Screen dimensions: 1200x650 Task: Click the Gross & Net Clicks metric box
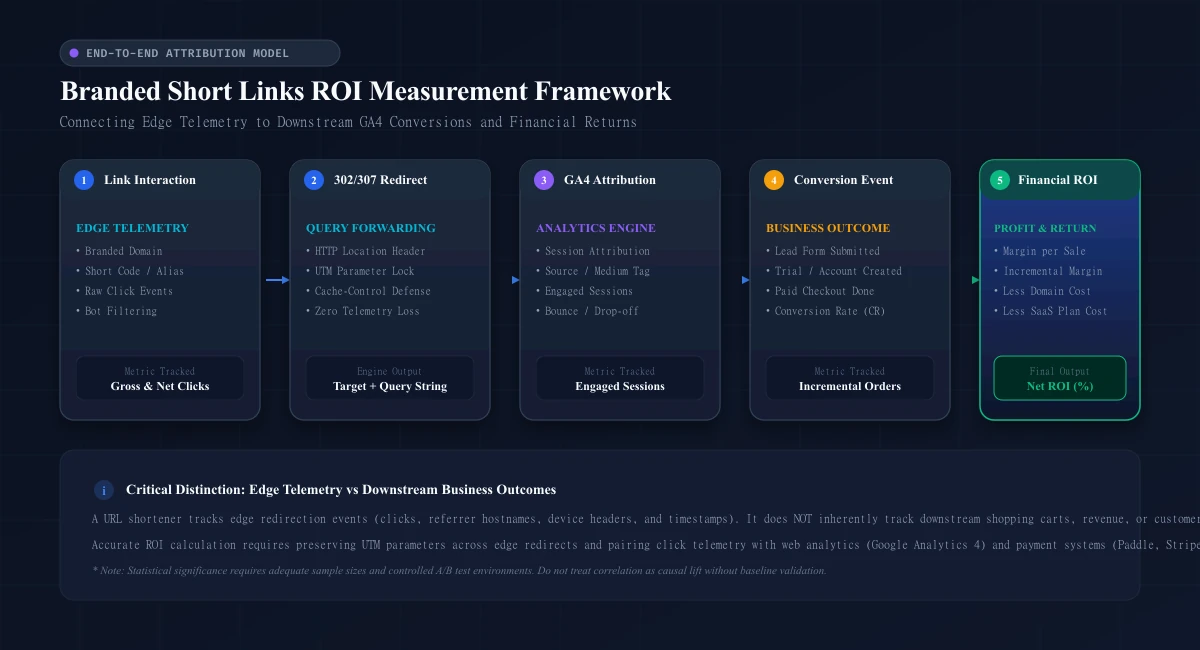160,378
